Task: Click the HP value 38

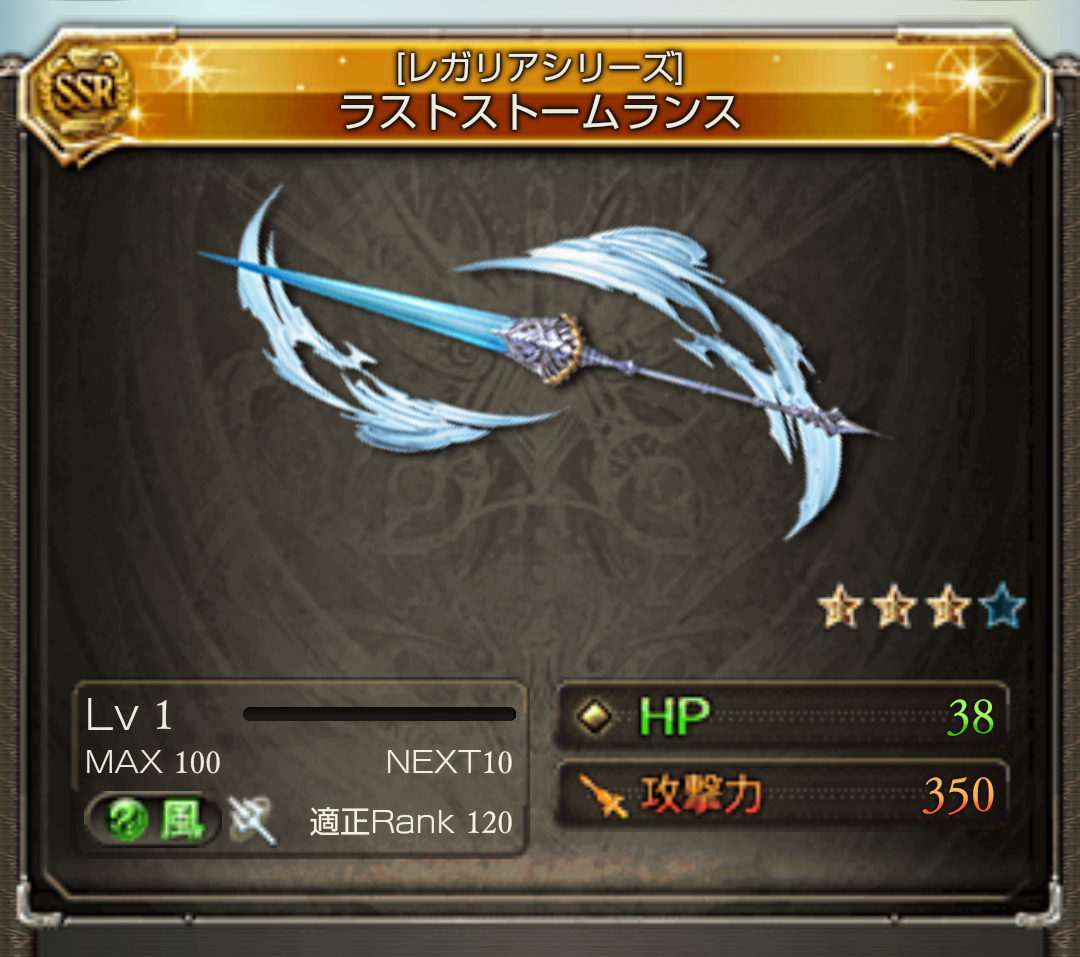Action: coord(970,717)
